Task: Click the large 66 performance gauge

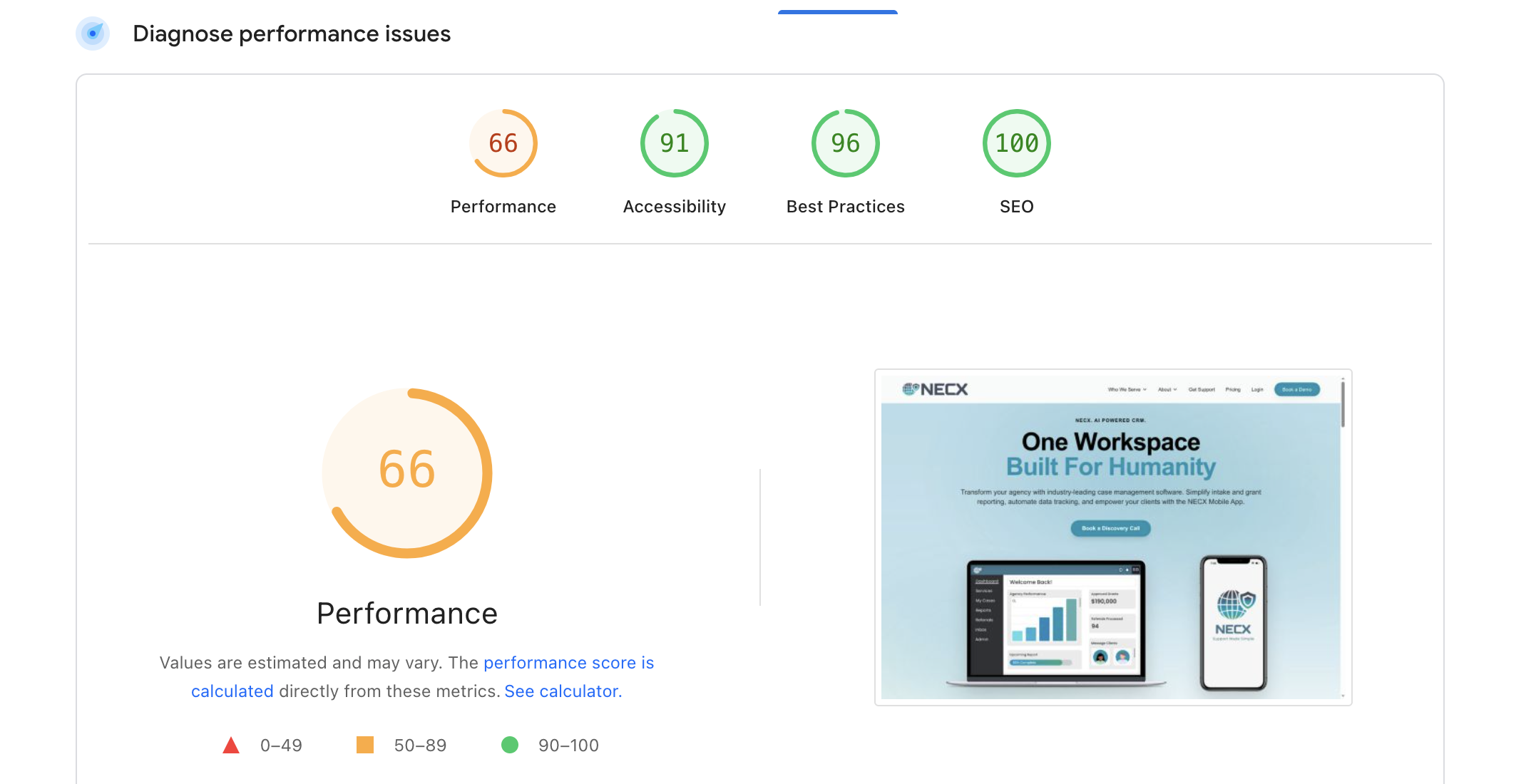Action: click(406, 473)
